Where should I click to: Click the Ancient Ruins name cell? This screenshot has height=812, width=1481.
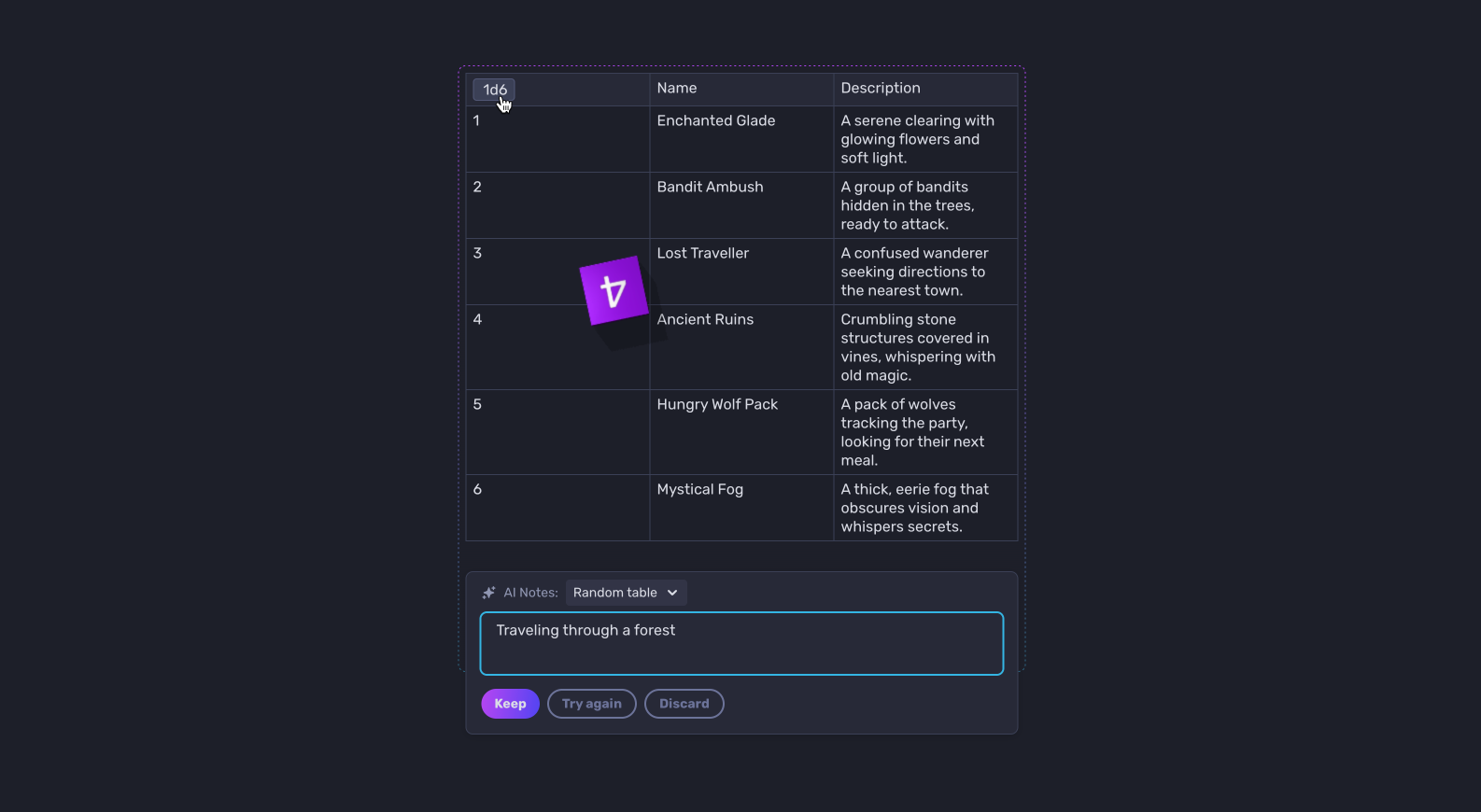(741, 347)
